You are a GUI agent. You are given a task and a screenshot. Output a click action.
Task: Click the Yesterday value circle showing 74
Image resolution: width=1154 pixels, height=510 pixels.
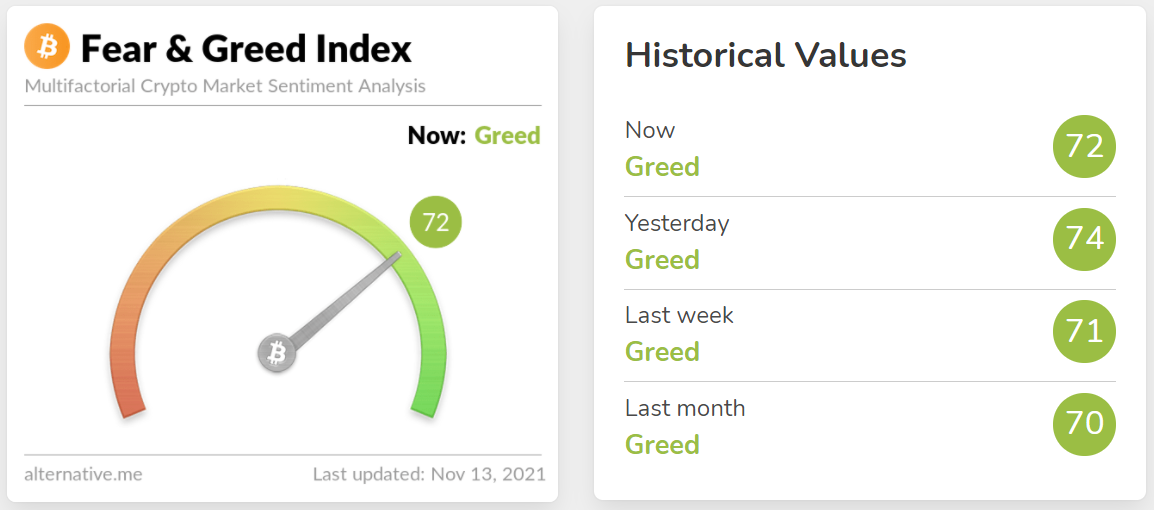[1084, 240]
